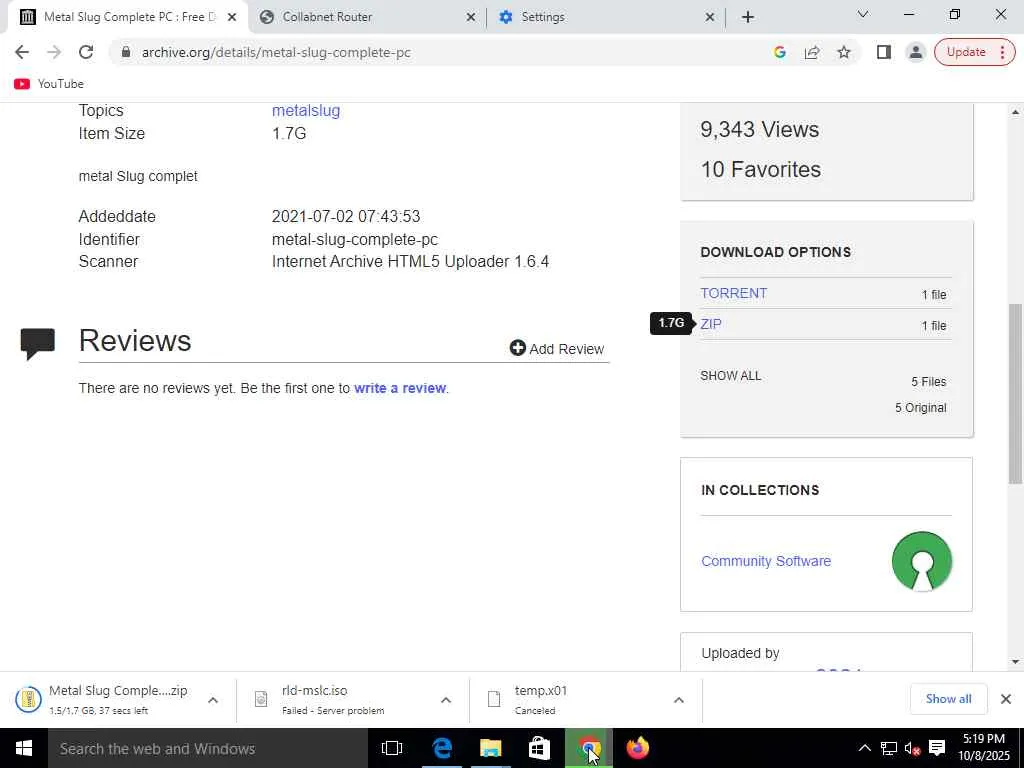Show hidden system tray icons
Viewport: 1024px width, 768px height.
pyautogui.click(x=864, y=748)
